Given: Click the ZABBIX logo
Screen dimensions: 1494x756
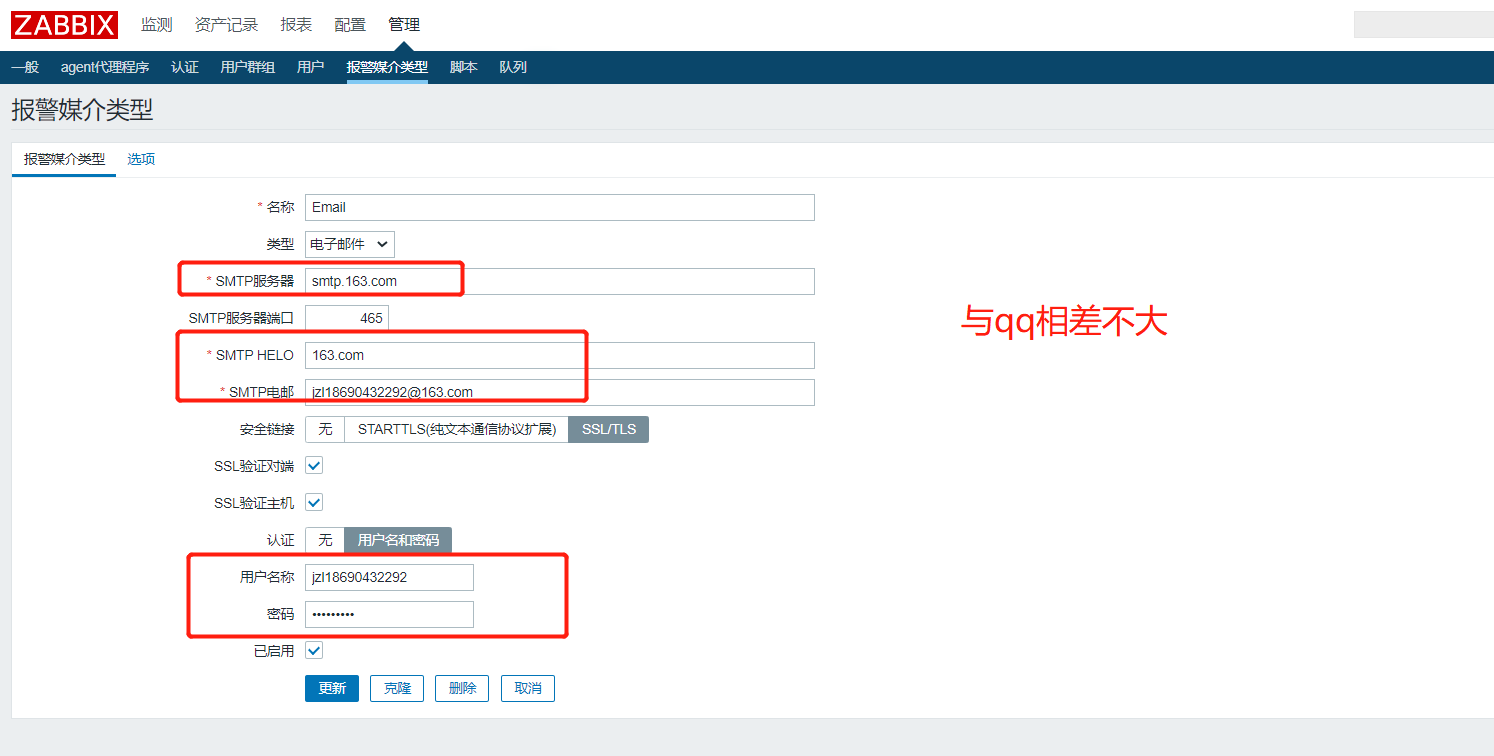Looking at the screenshot, I should pos(65,25).
